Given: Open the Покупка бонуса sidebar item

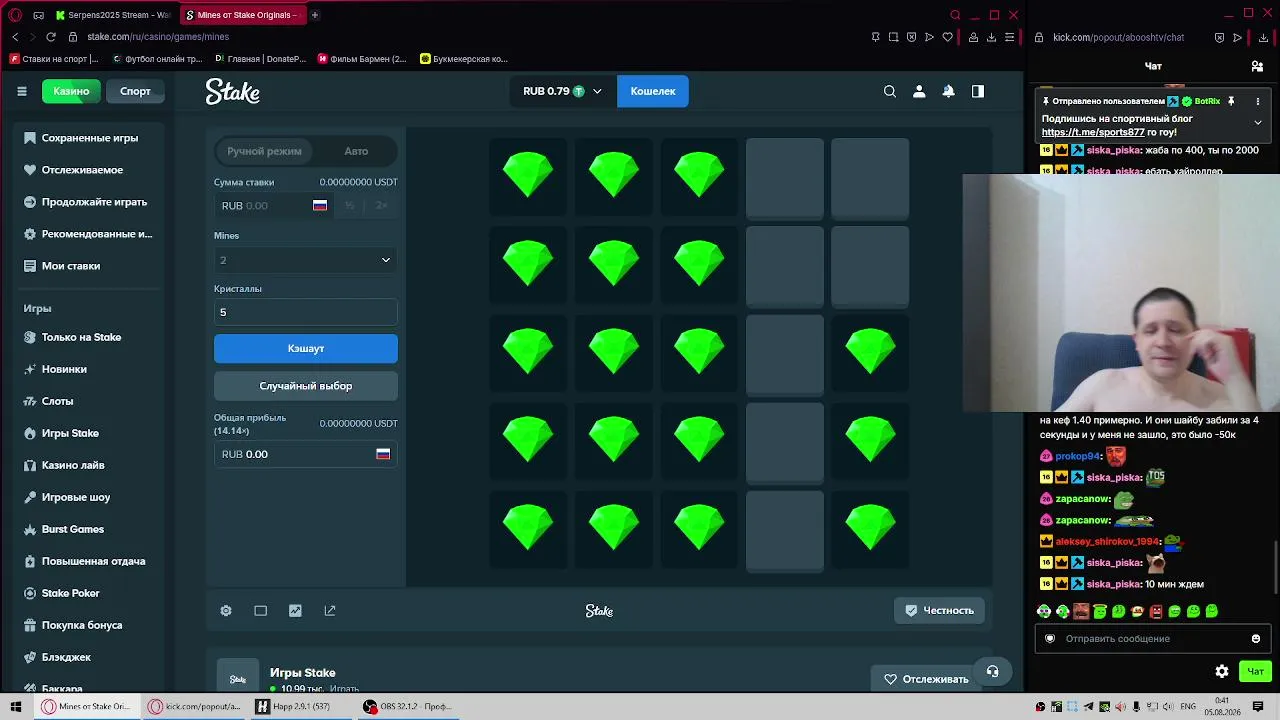Looking at the screenshot, I should (73, 625).
